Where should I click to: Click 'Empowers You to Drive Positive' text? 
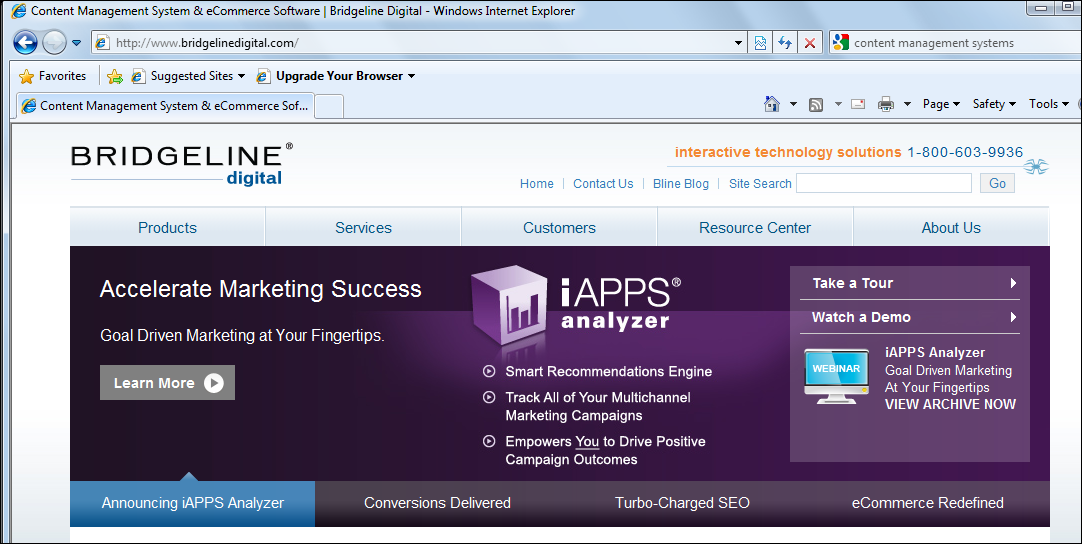(605, 442)
